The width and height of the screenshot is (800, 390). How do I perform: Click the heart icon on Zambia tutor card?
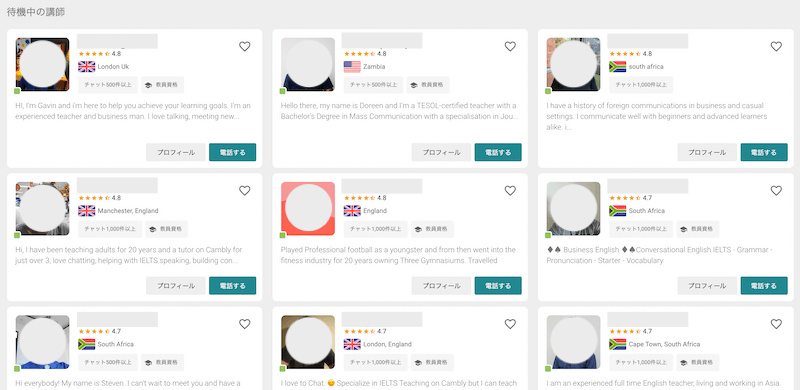[x=510, y=46]
